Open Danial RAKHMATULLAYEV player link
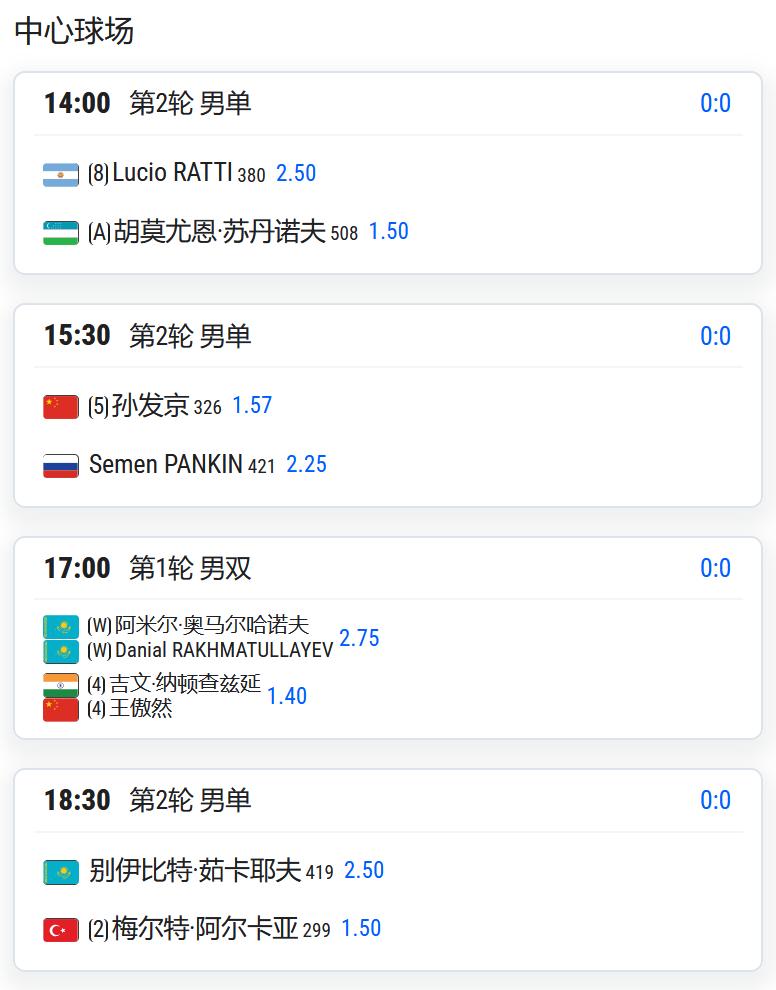The width and height of the screenshot is (776, 990). (224, 650)
